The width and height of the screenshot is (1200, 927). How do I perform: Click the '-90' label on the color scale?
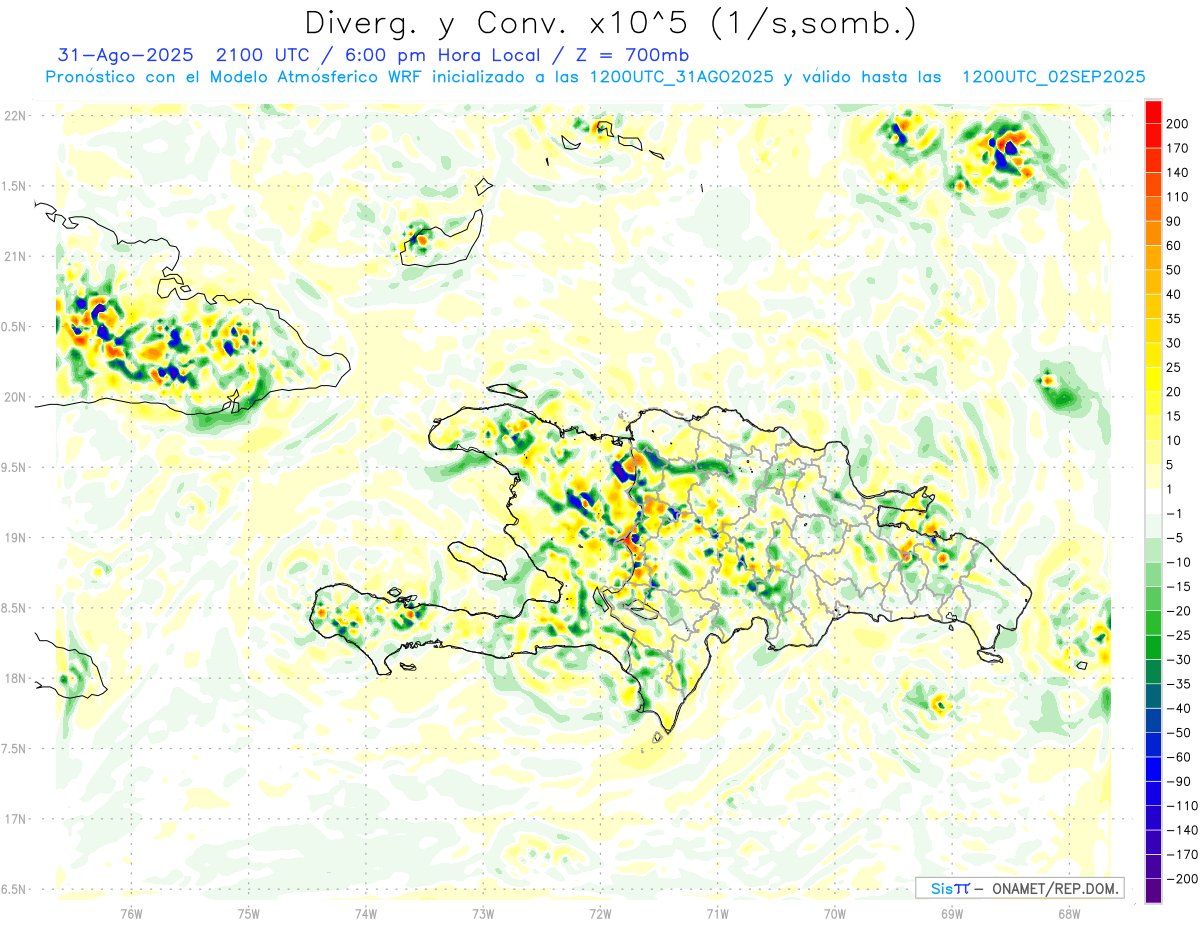point(1178,781)
